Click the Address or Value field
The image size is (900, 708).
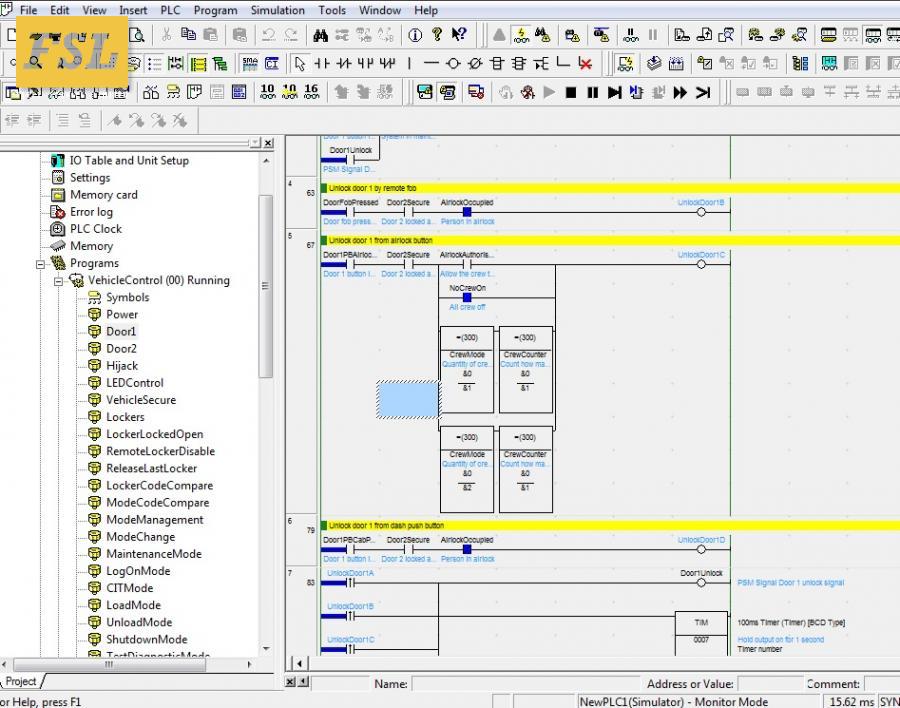(769, 684)
